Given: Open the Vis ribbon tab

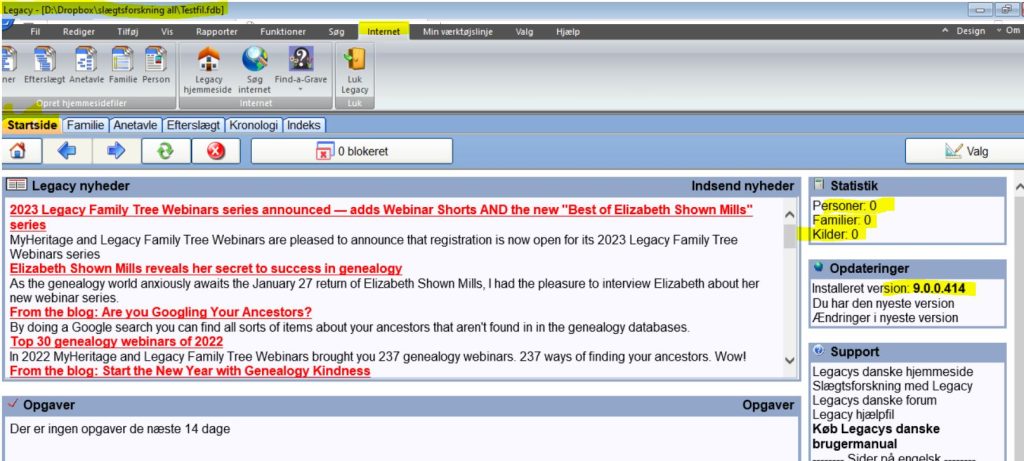Looking at the screenshot, I should [167, 31].
